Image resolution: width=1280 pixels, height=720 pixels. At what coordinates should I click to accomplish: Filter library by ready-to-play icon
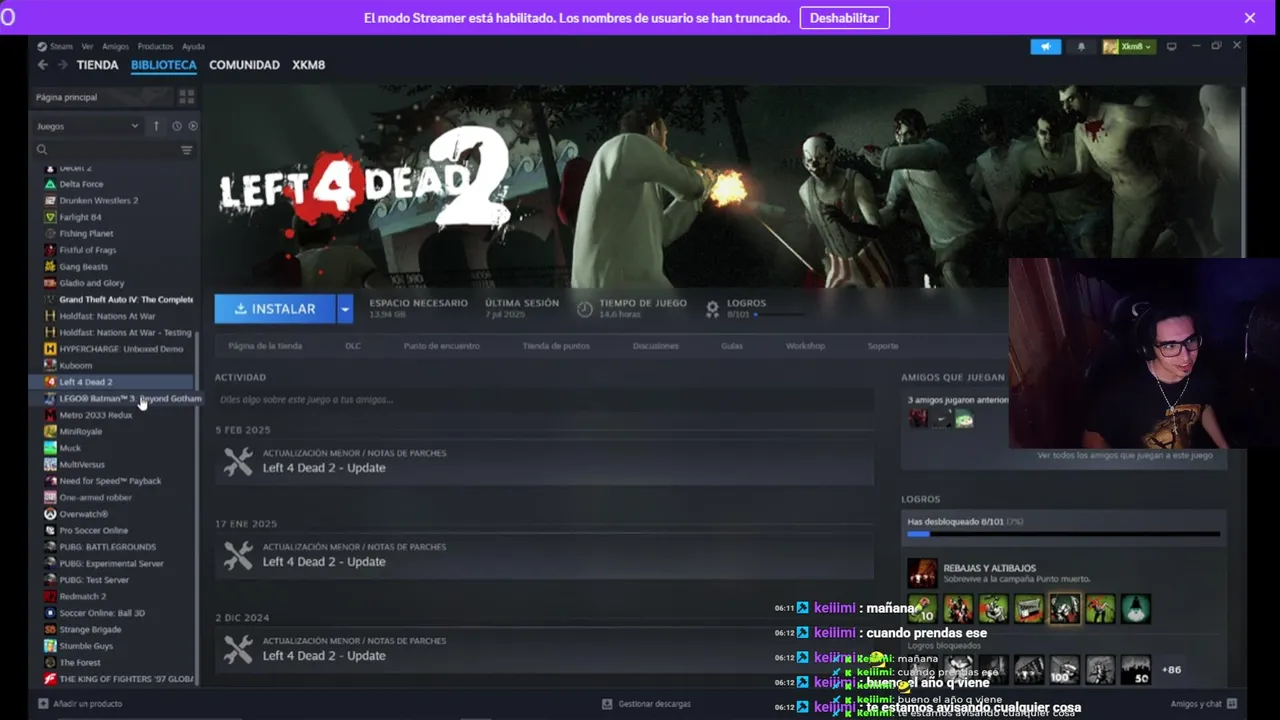tap(193, 126)
